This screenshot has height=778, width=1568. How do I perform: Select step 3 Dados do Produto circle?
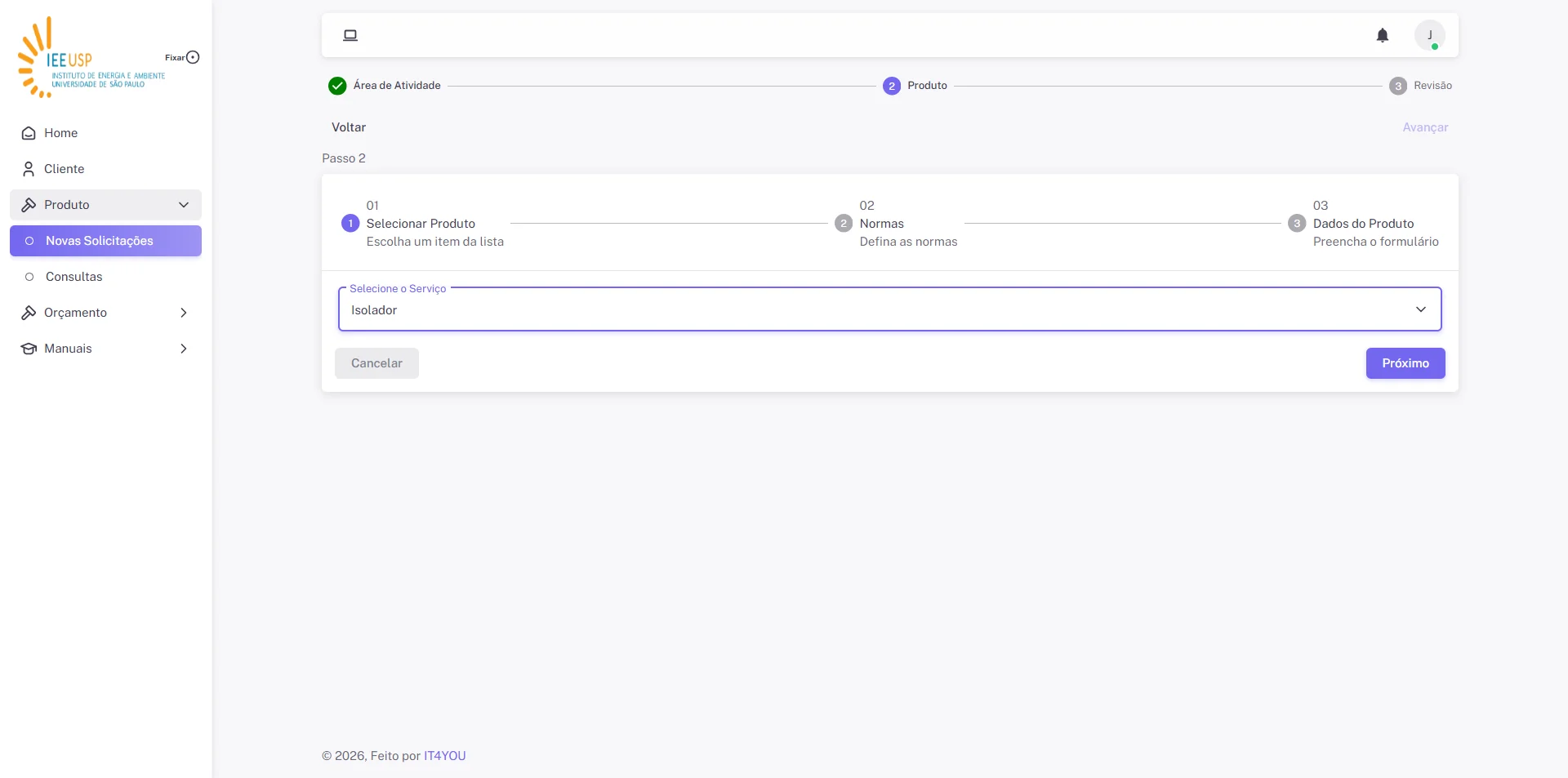[x=1297, y=223]
